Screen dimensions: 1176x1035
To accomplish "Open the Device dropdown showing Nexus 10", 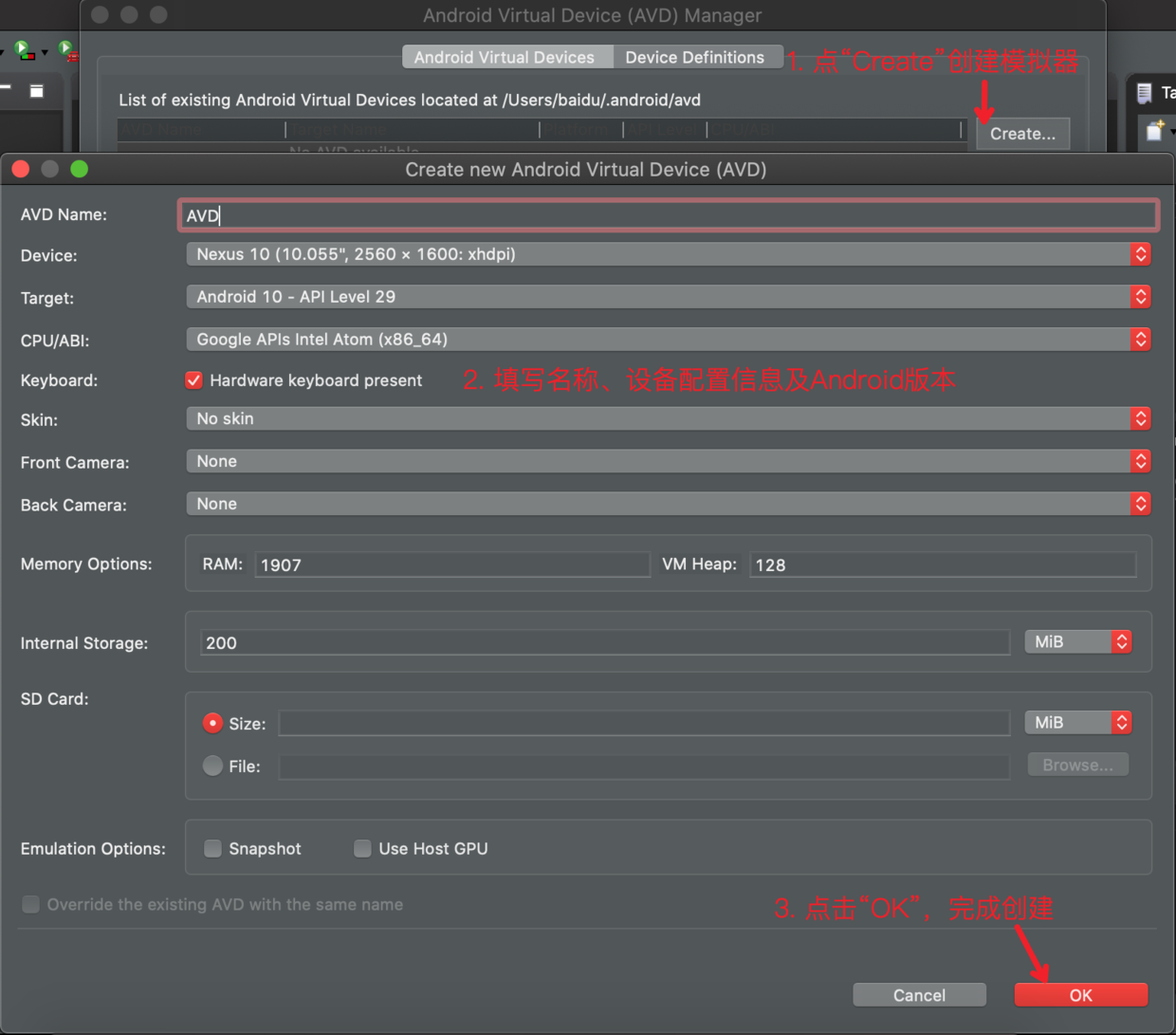I will tap(668, 254).
